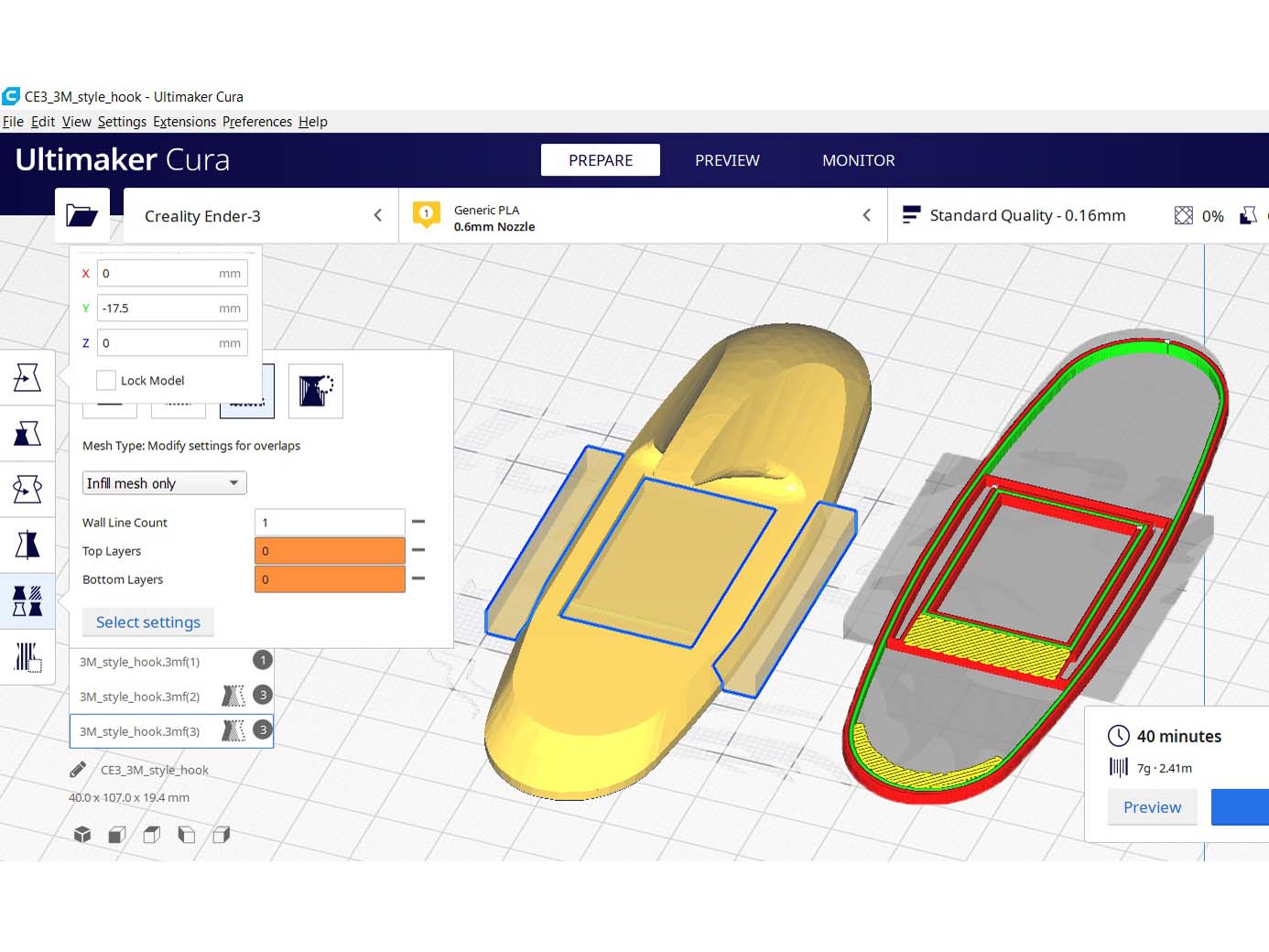Open the Extensions menu
Screen dimensions: 1269x952
[x=185, y=122]
